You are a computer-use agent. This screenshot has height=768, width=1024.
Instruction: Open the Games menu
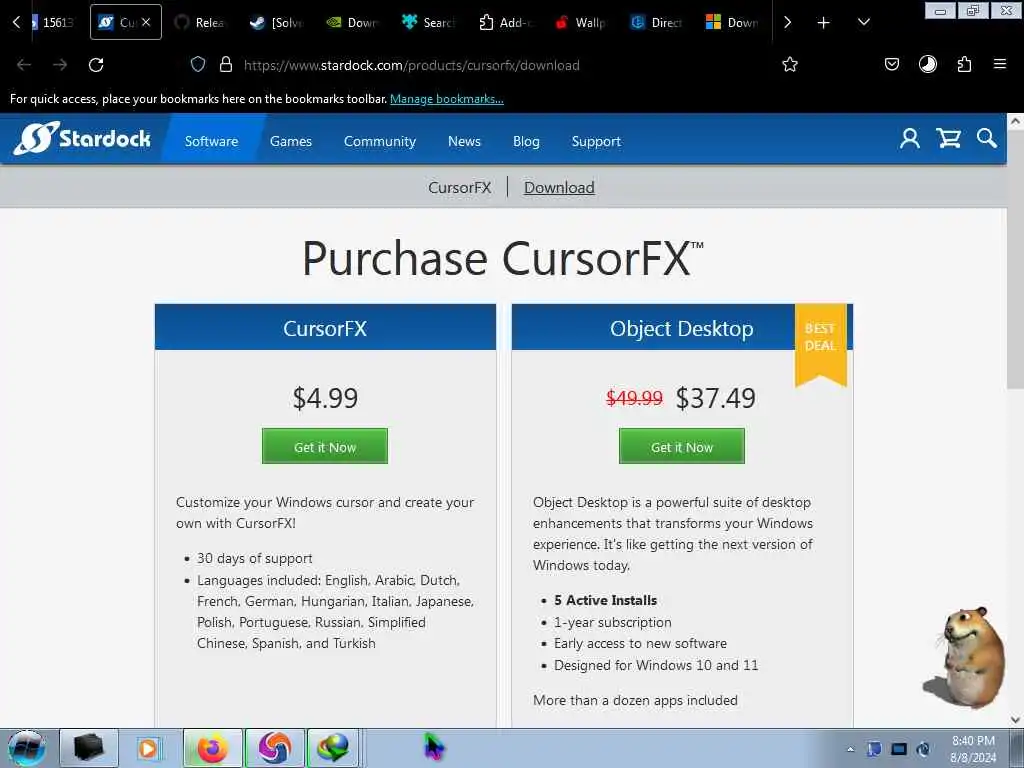291,141
